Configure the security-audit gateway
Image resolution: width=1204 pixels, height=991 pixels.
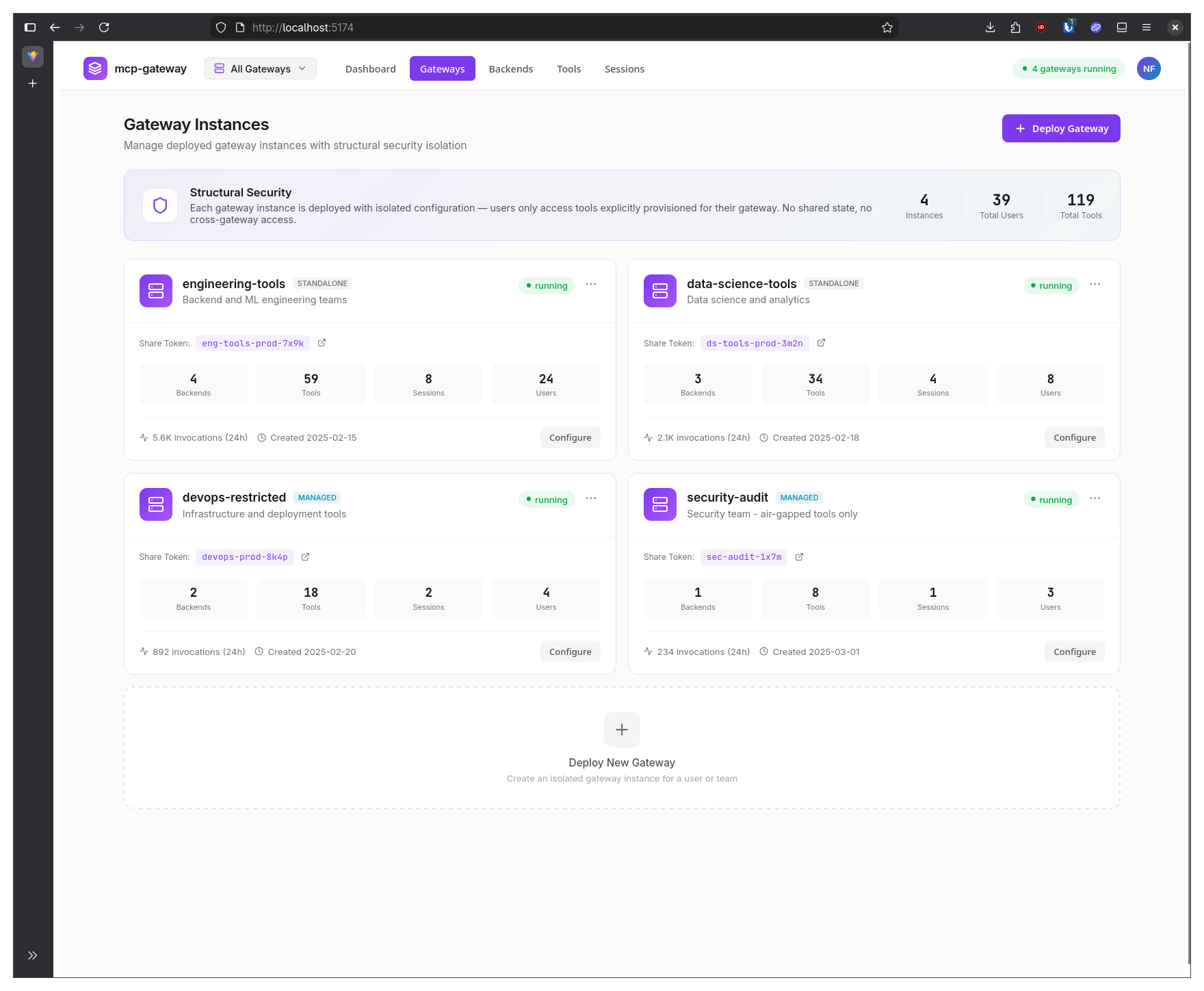pos(1074,652)
